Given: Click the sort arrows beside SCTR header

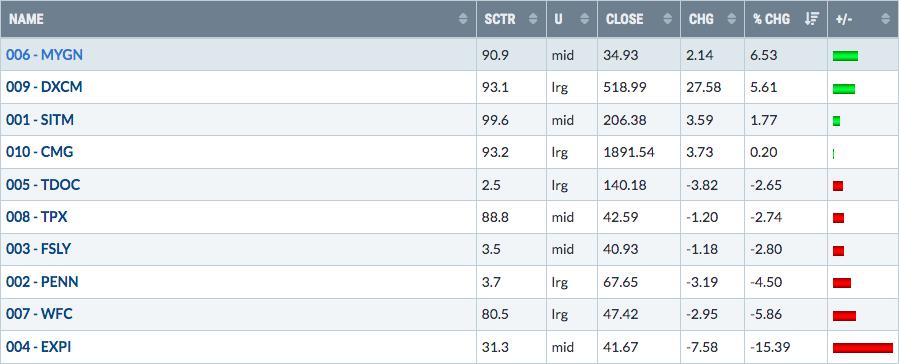Looking at the screenshot, I should [x=533, y=19].
